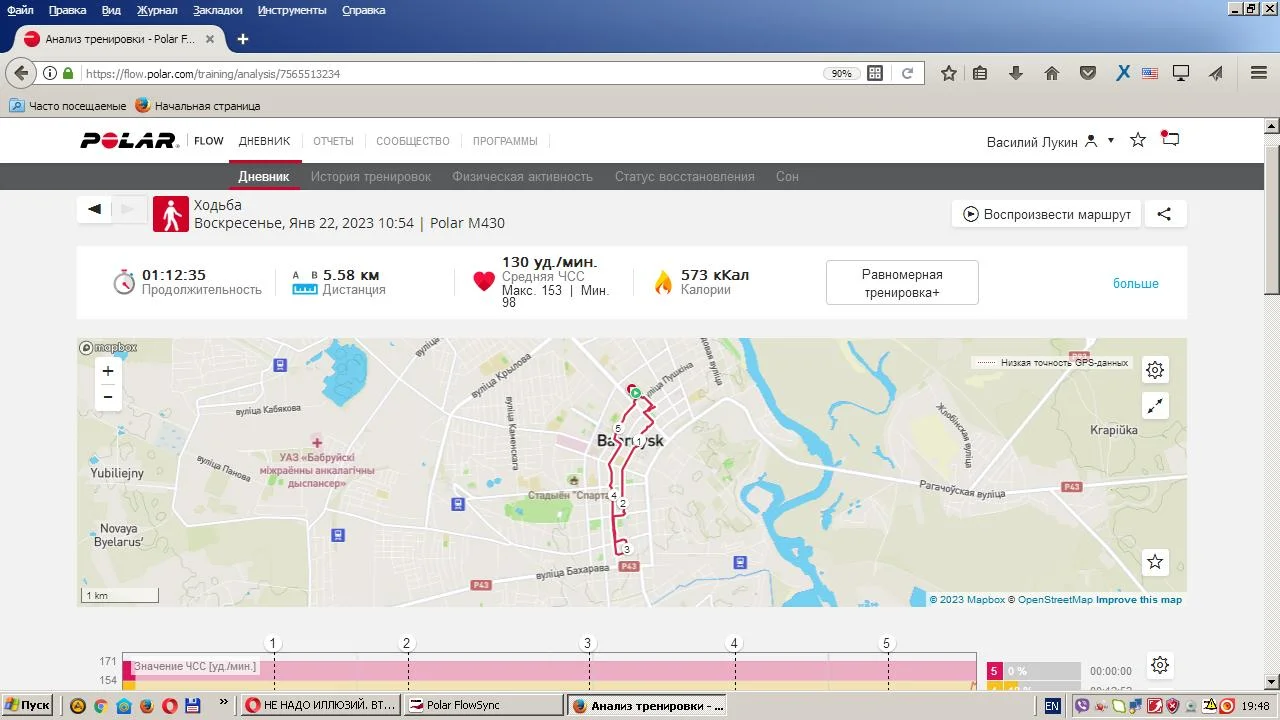Expand details with the больше link
Viewport: 1280px width, 720px height.
(1135, 284)
